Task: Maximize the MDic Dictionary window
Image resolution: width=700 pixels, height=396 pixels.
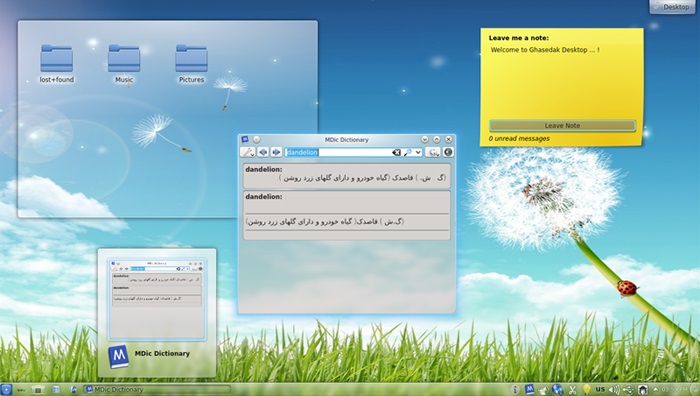Action: tap(437, 140)
